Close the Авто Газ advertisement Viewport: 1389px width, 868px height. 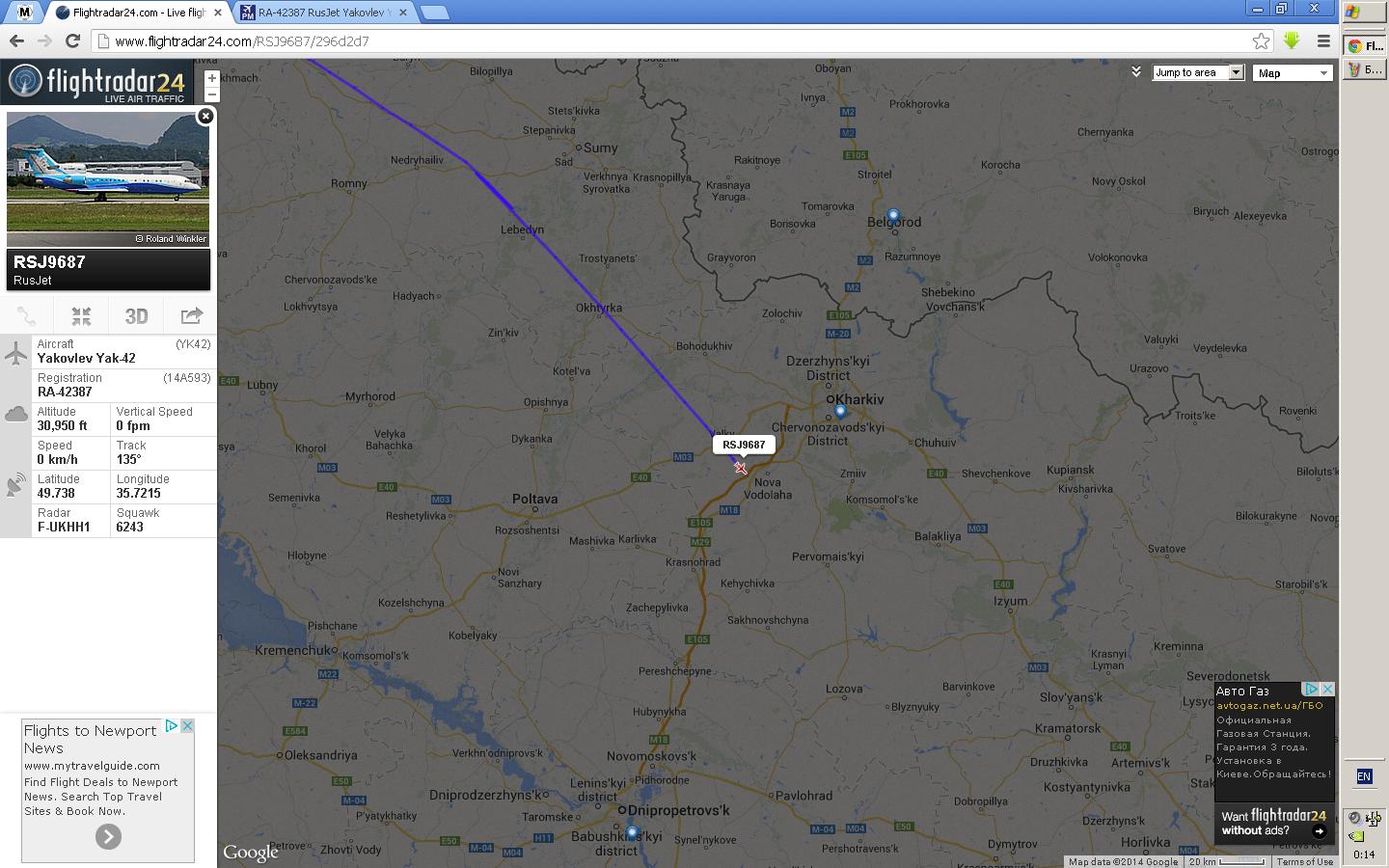click(1327, 690)
